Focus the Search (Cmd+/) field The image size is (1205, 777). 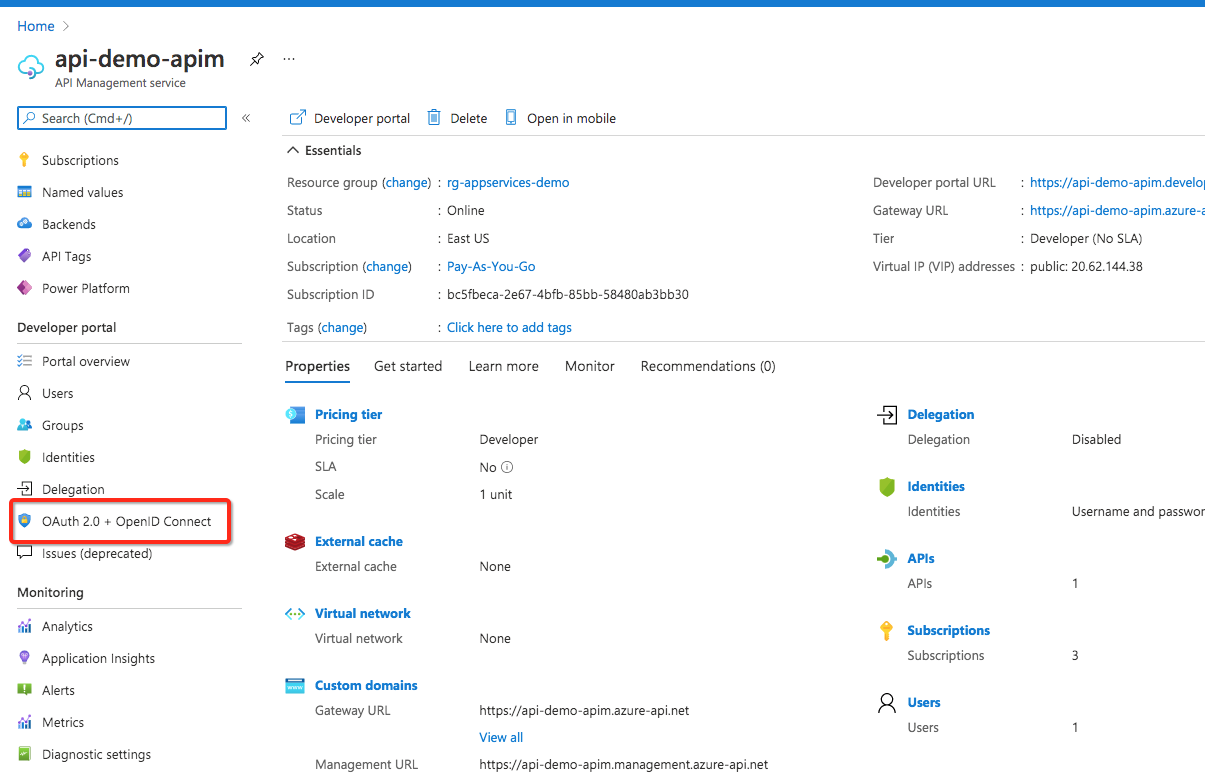point(122,118)
